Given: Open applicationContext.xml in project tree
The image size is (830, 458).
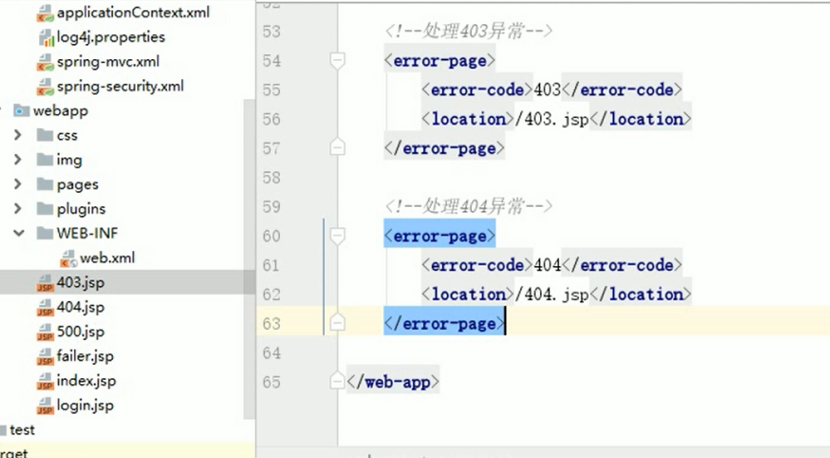Looking at the screenshot, I should [x=133, y=12].
